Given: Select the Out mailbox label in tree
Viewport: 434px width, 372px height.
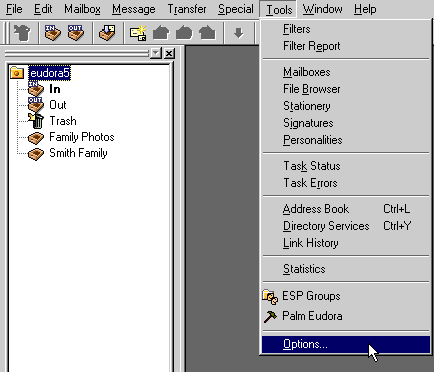Looking at the screenshot, I should pyautogui.click(x=58, y=105).
